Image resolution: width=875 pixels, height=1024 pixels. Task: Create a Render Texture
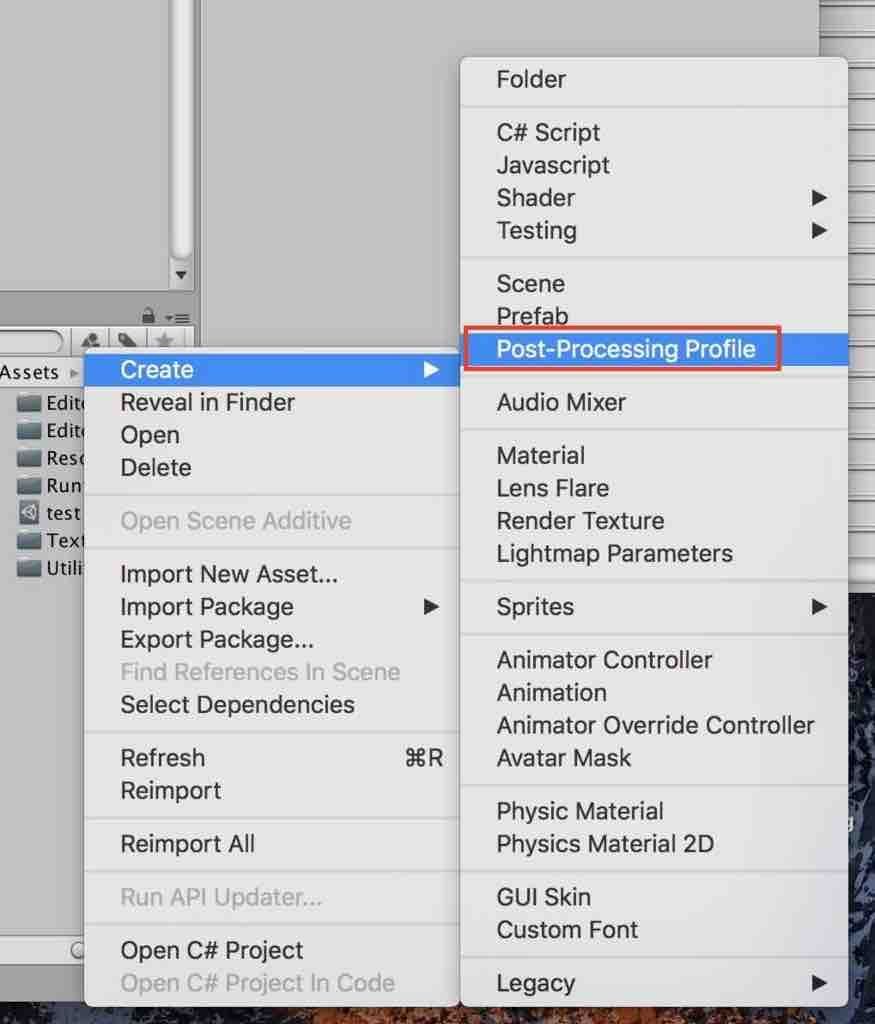(654, 521)
